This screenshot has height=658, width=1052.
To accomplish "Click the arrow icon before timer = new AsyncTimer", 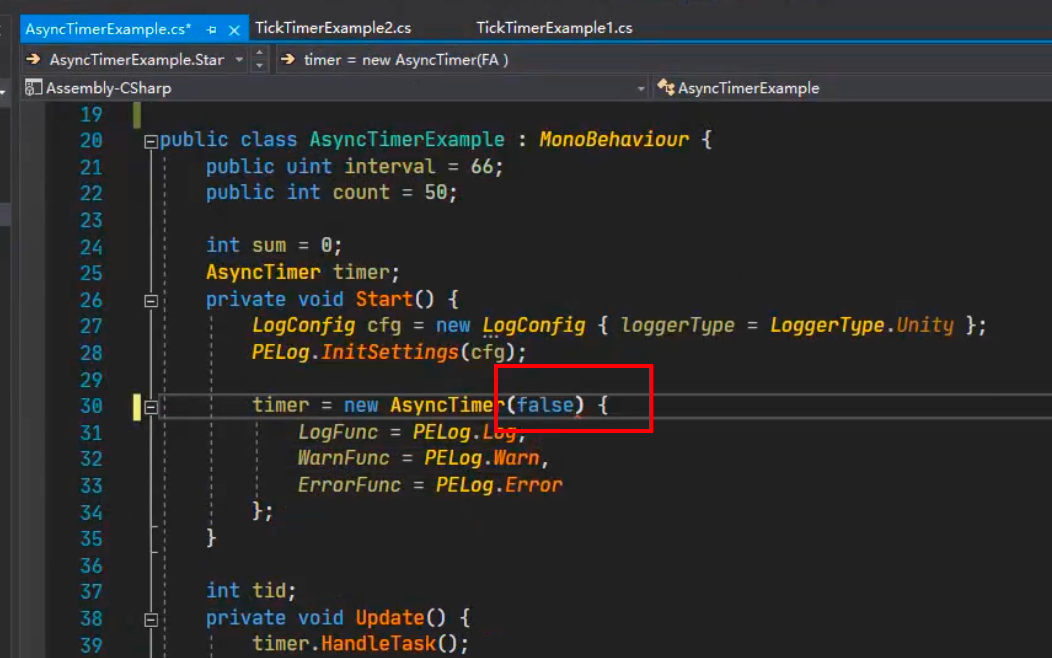I will tap(288, 60).
